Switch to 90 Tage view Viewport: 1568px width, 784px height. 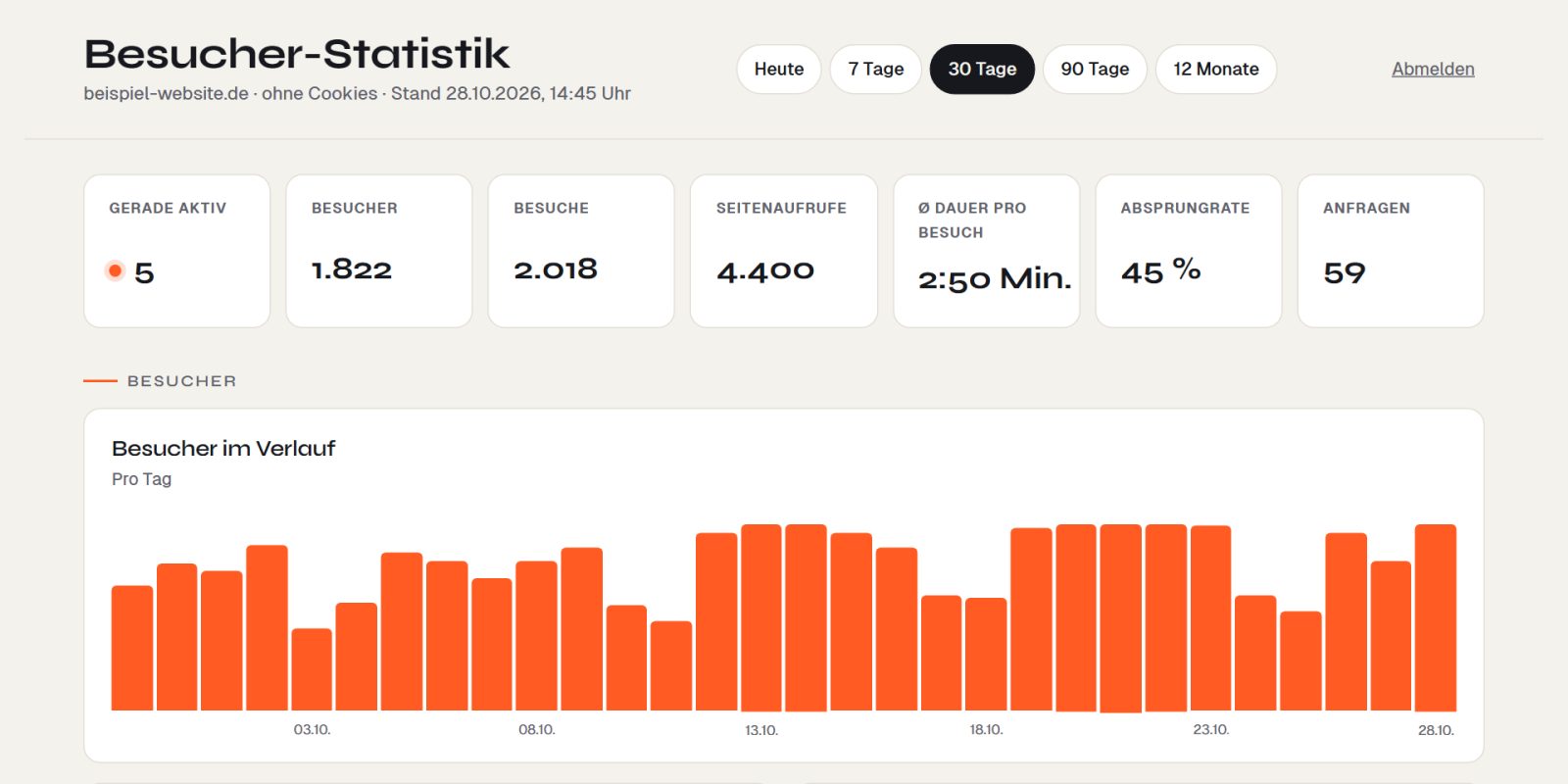pos(1095,70)
